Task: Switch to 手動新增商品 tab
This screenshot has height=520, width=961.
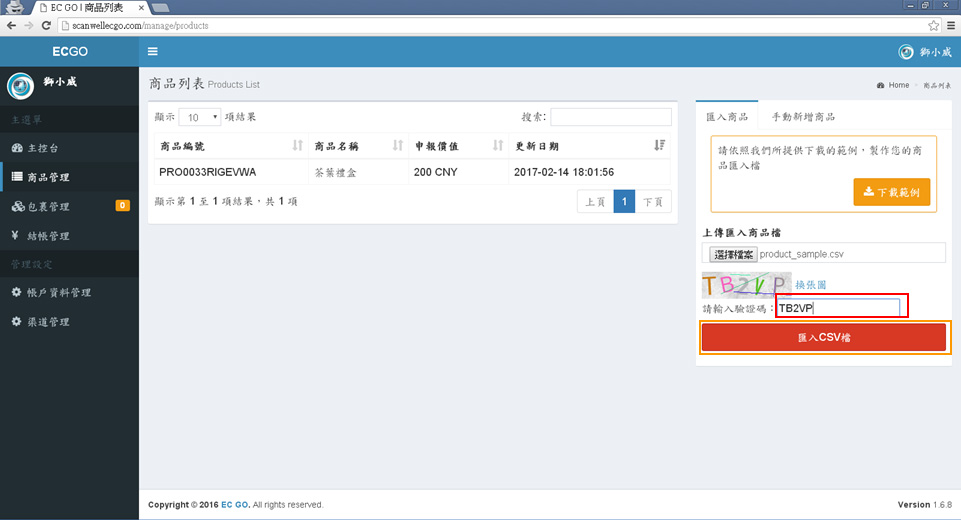Action: (x=803, y=117)
